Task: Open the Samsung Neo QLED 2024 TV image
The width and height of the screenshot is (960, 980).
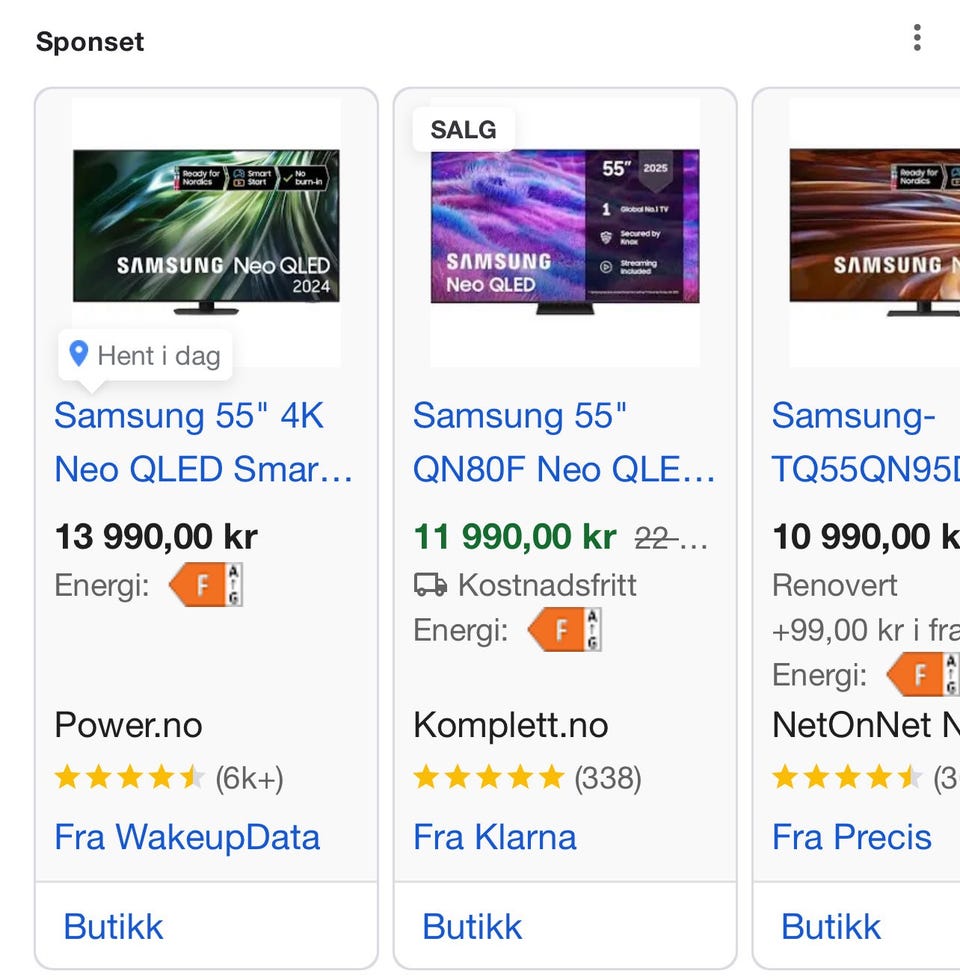Action: 206,230
